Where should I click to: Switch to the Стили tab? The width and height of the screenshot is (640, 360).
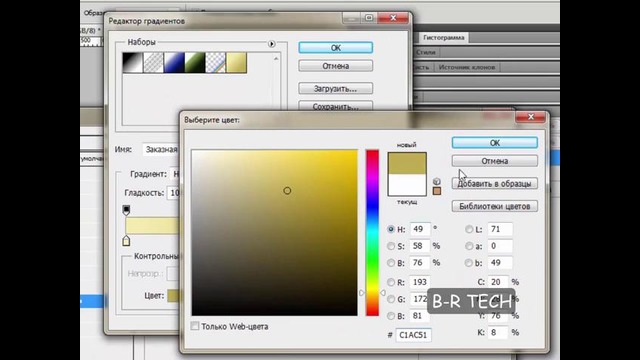click(x=426, y=52)
